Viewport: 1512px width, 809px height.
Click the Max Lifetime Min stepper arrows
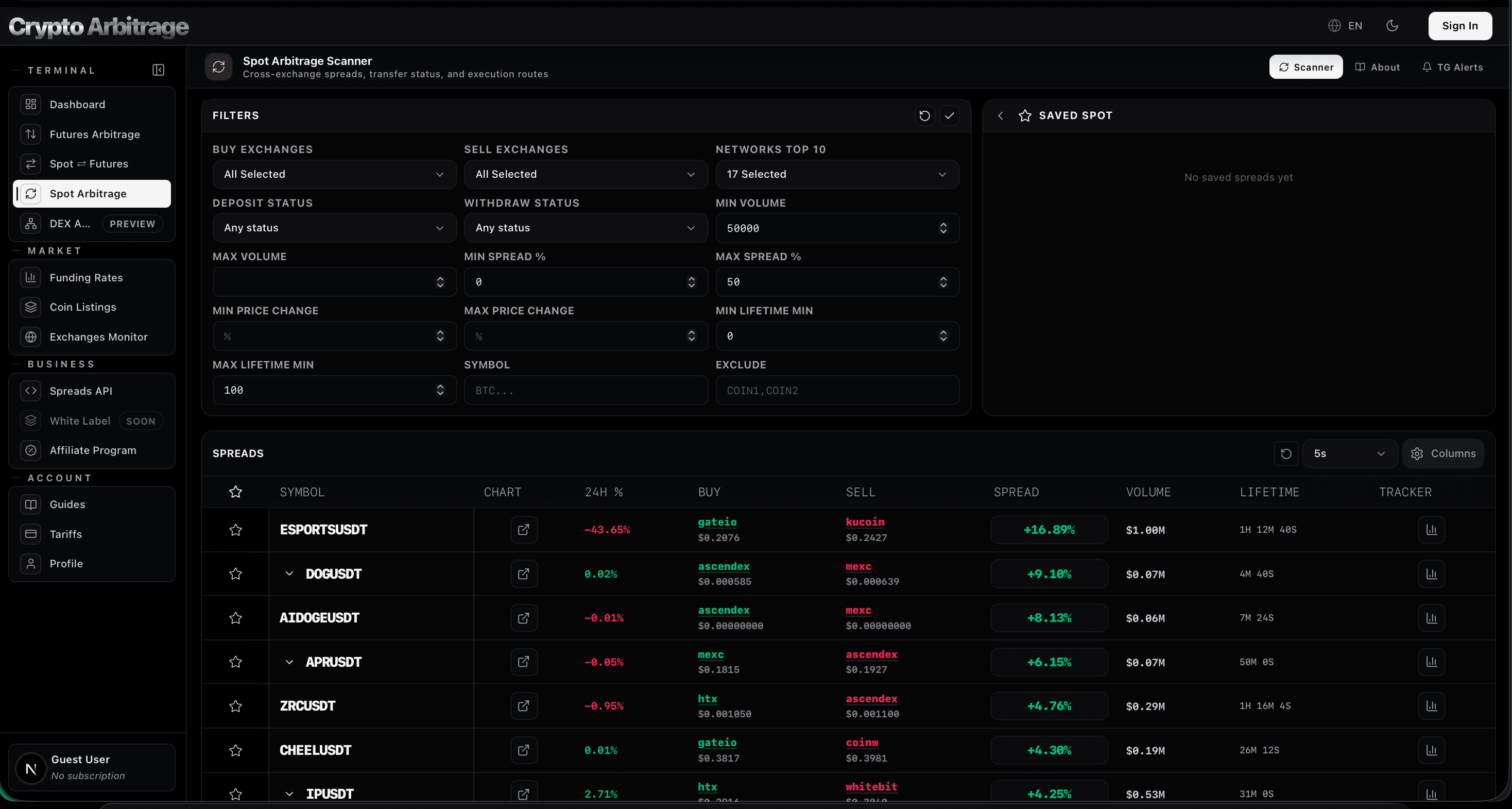440,390
